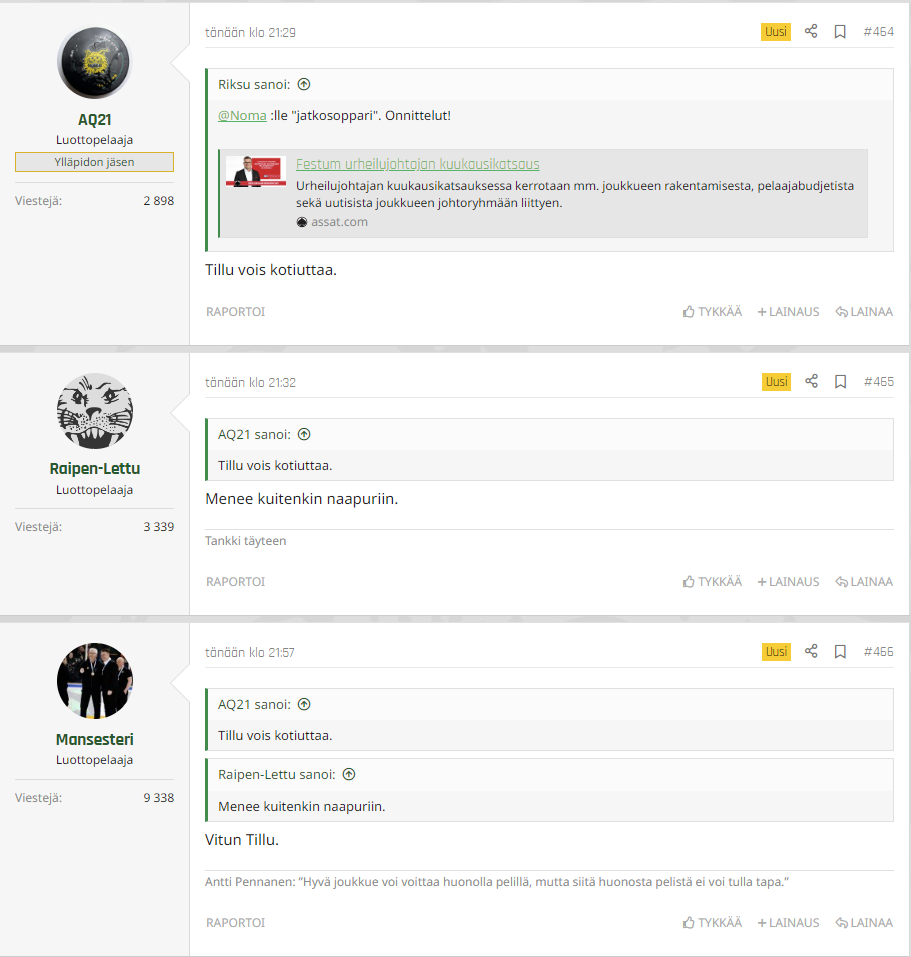The height and width of the screenshot is (957, 911).
Task: Like AQ21's post with TYKKÄÄ
Action: tap(712, 312)
